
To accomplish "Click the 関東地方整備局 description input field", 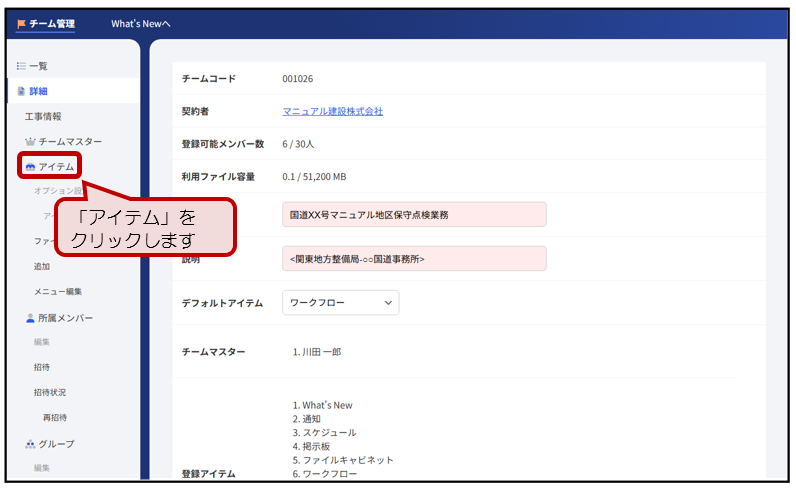I will click(414, 259).
